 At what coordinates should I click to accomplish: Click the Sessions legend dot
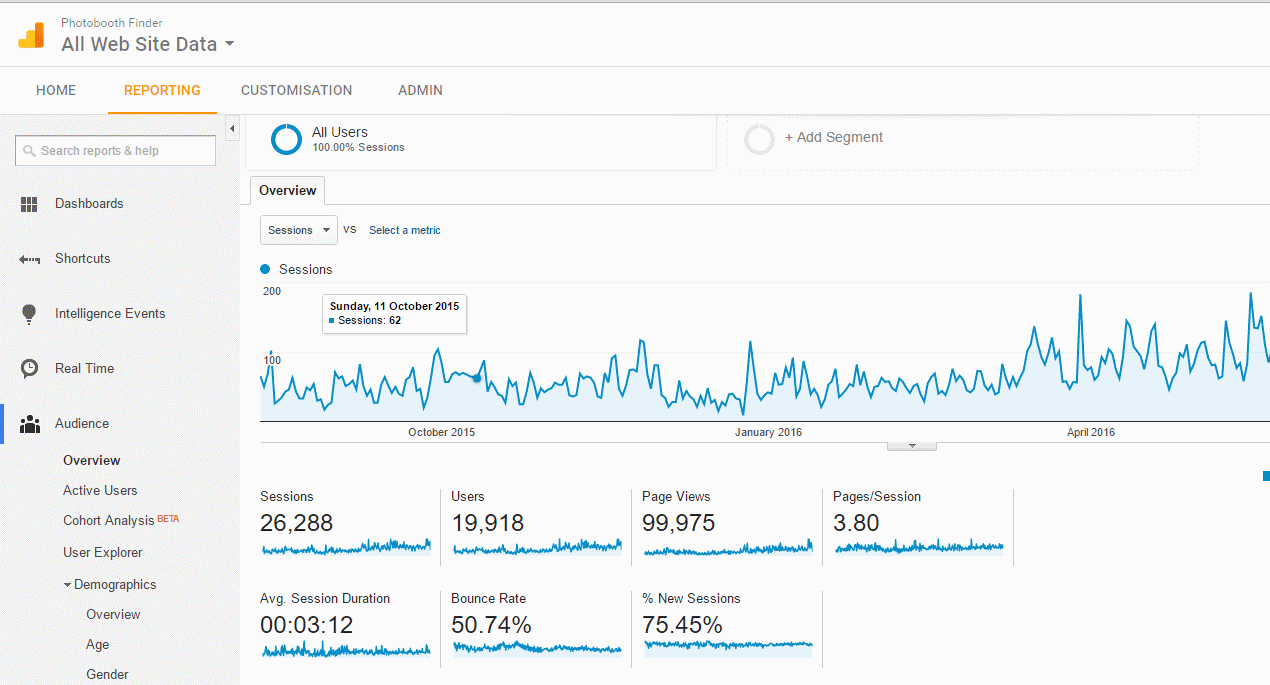coord(265,269)
